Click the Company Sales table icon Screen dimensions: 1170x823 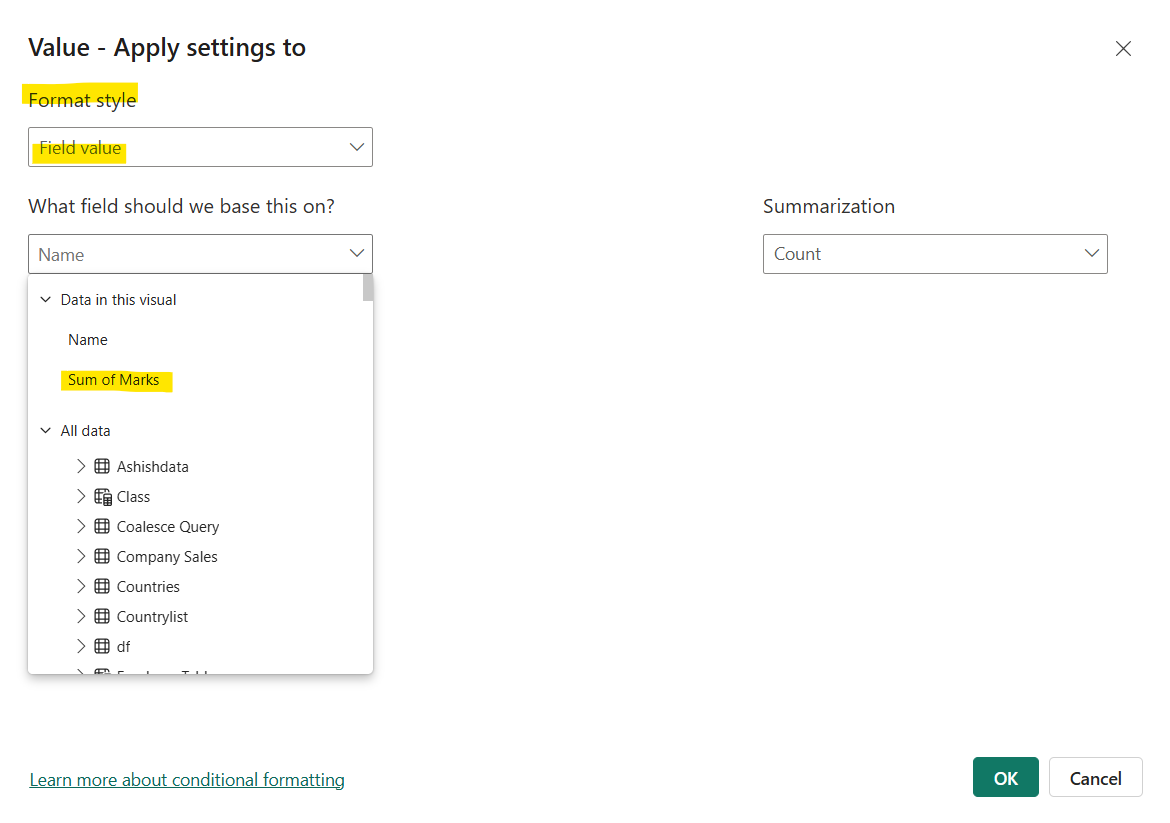click(102, 557)
